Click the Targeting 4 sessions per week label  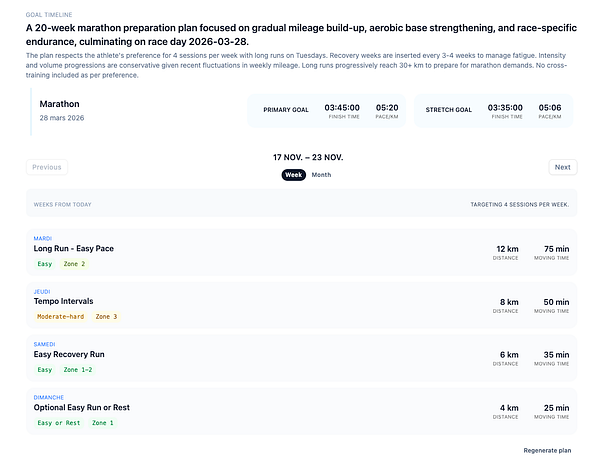pos(519,204)
